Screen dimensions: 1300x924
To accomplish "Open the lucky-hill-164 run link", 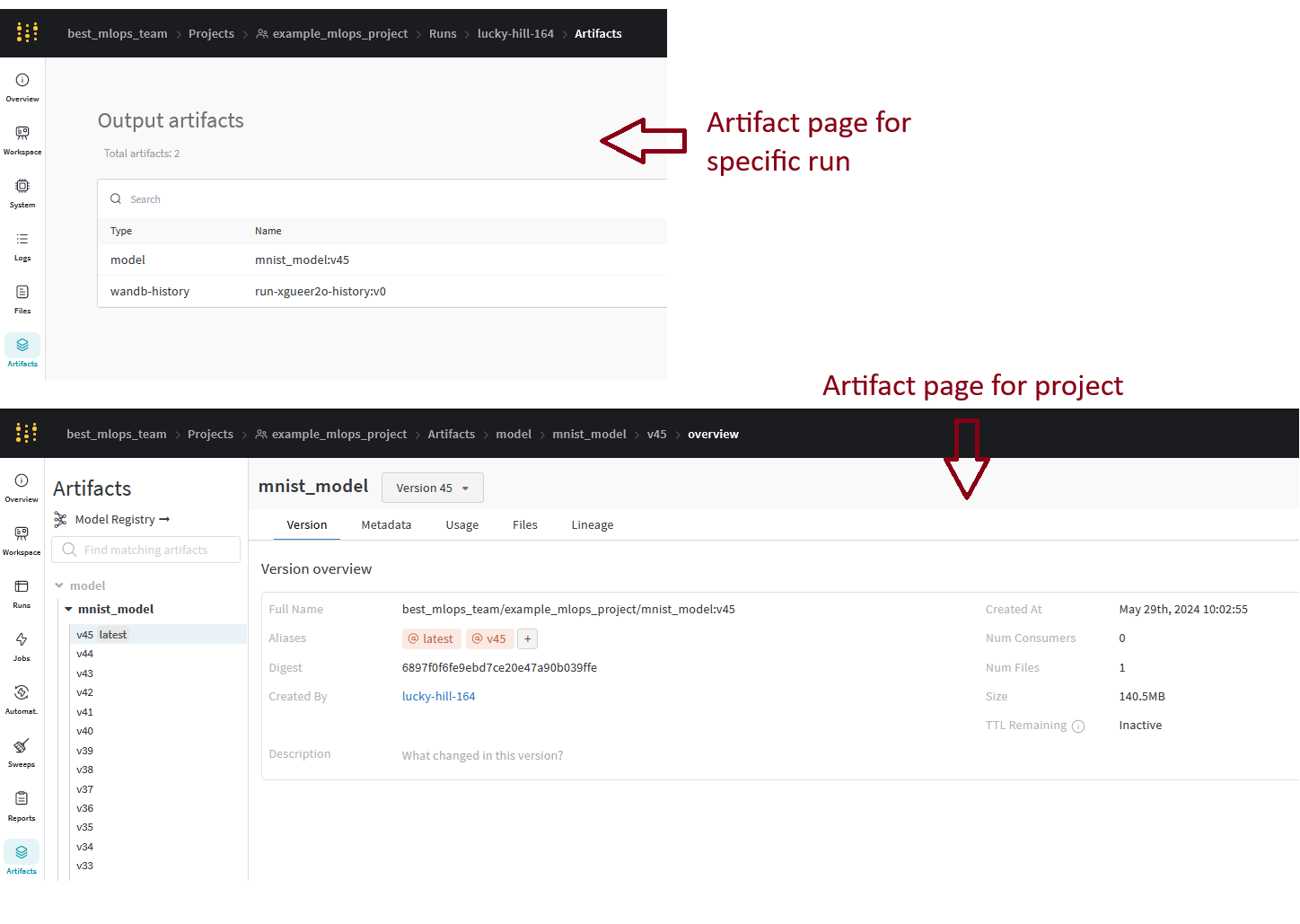I will tap(438, 697).
